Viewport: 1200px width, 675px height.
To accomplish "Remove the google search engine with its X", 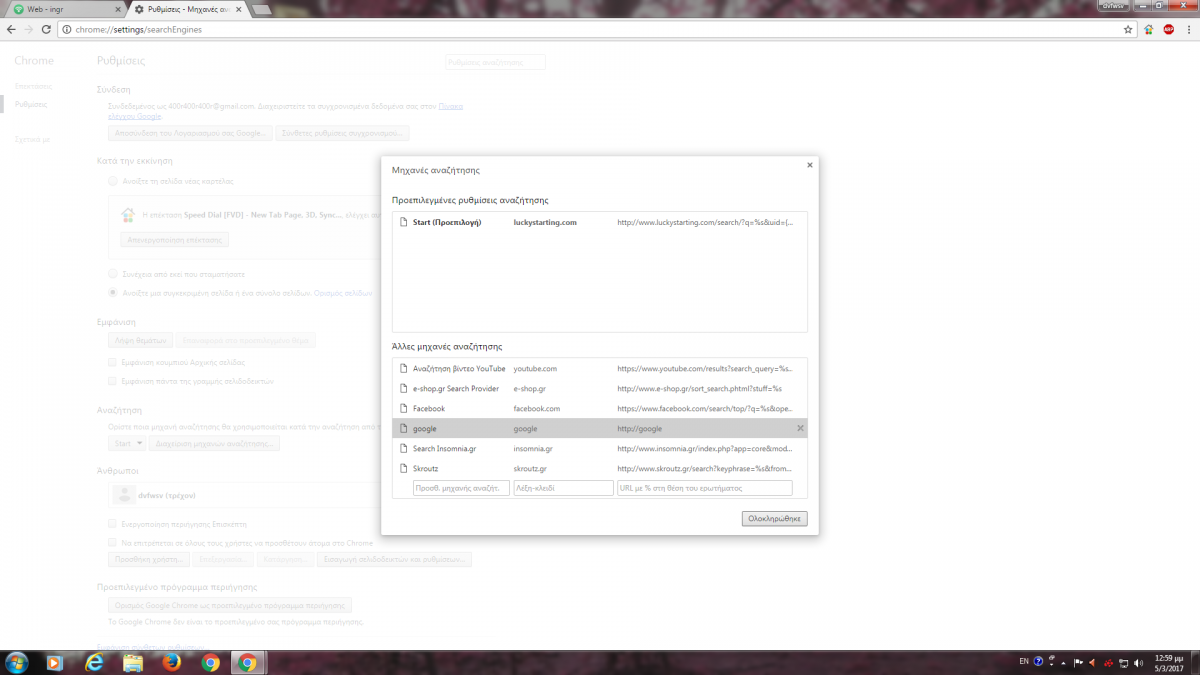I will (800, 428).
